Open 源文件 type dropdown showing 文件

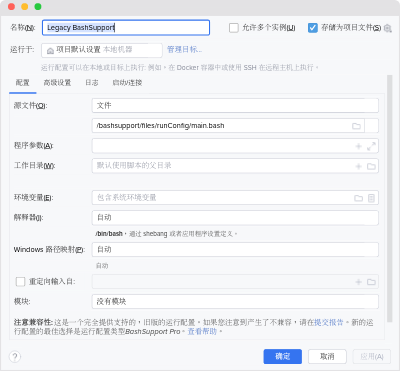(235, 106)
